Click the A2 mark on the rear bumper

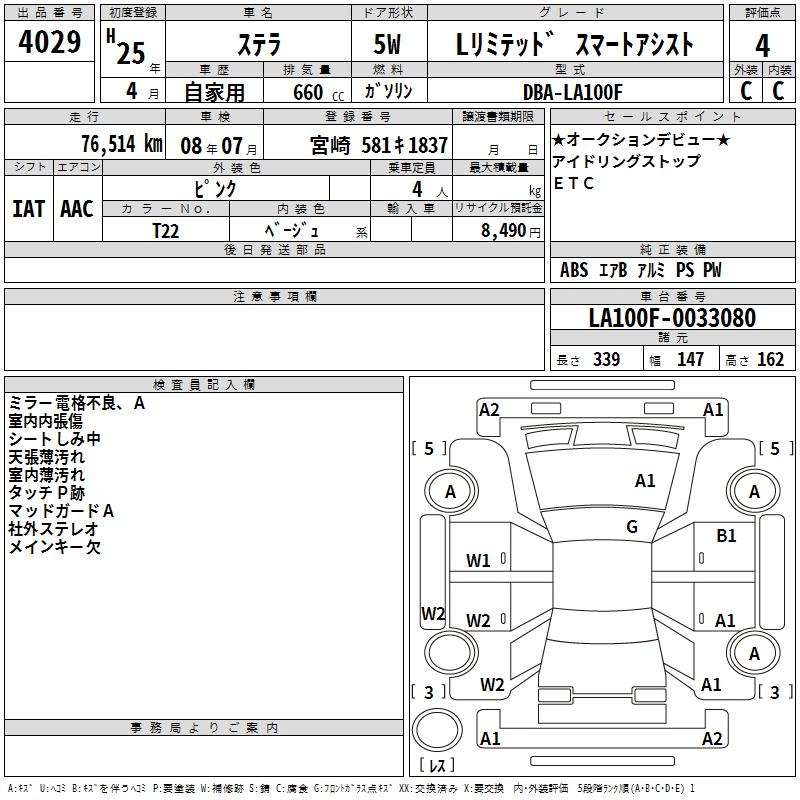point(712,739)
